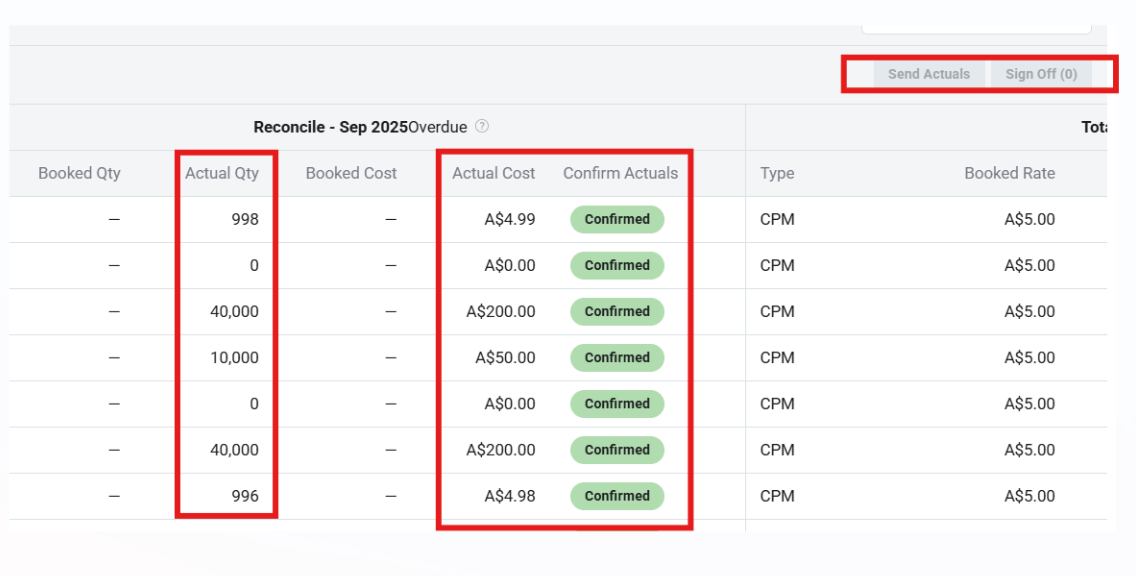Click the Reconcile - Sep 2025 group header
This screenshot has width=1136, height=576.
330,127
